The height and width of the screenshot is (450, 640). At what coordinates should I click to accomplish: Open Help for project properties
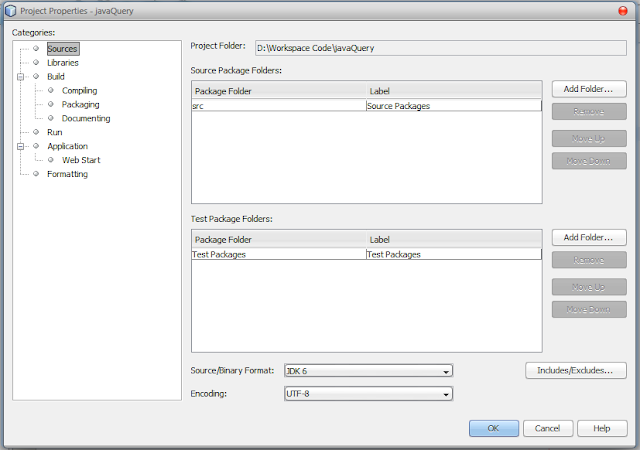(602, 428)
